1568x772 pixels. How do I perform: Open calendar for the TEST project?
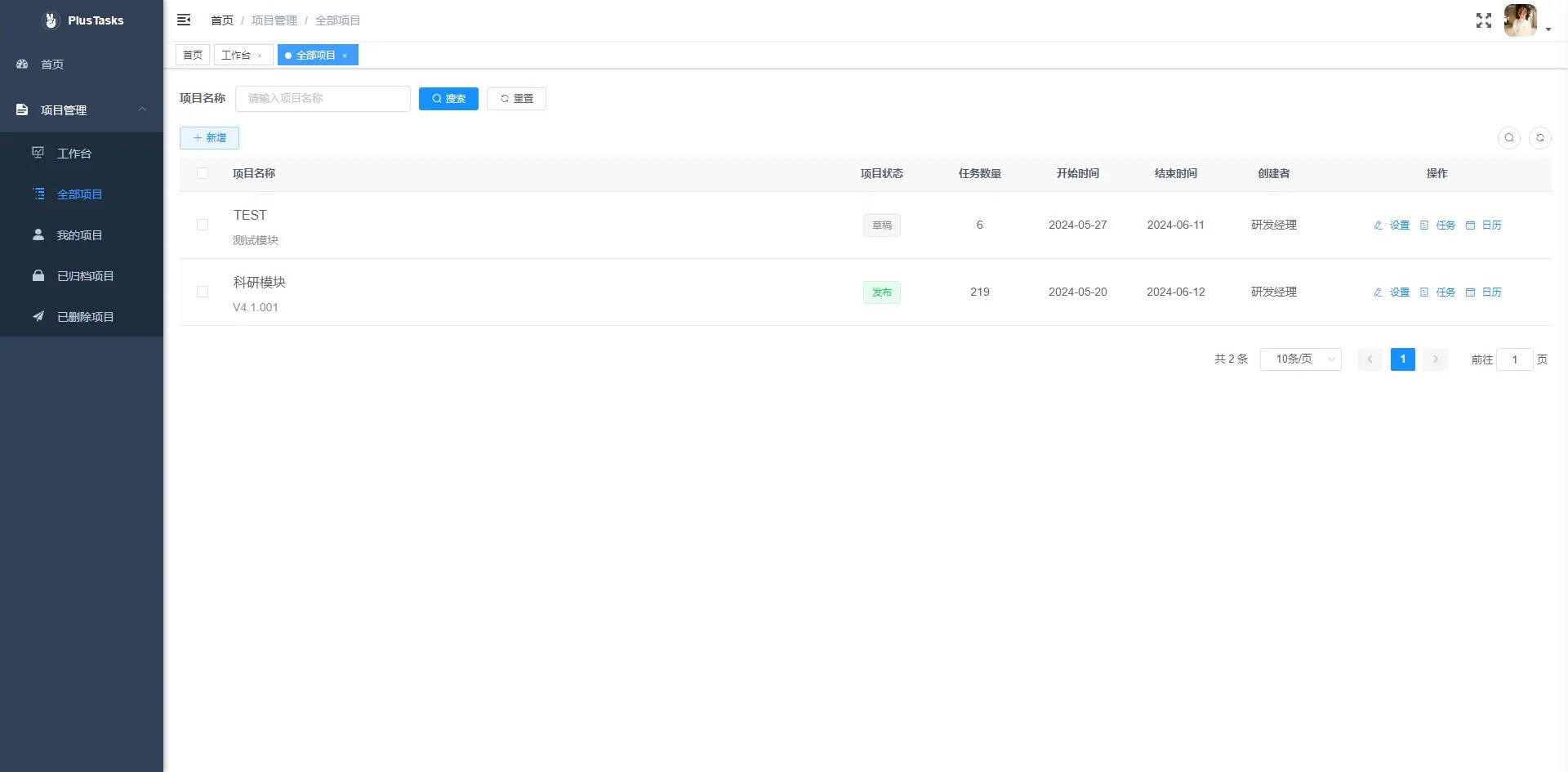click(x=1483, y=225)
